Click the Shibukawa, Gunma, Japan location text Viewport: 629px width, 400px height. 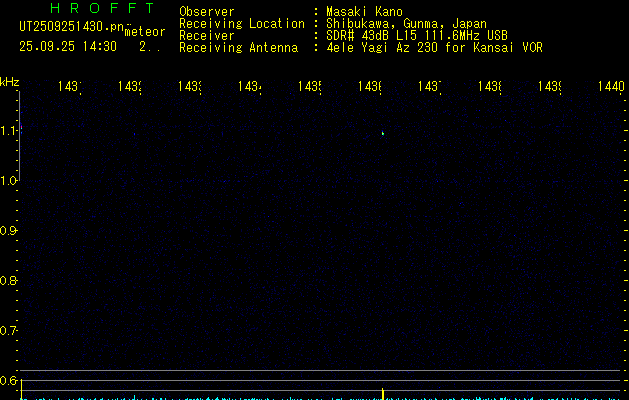[406, 23]
